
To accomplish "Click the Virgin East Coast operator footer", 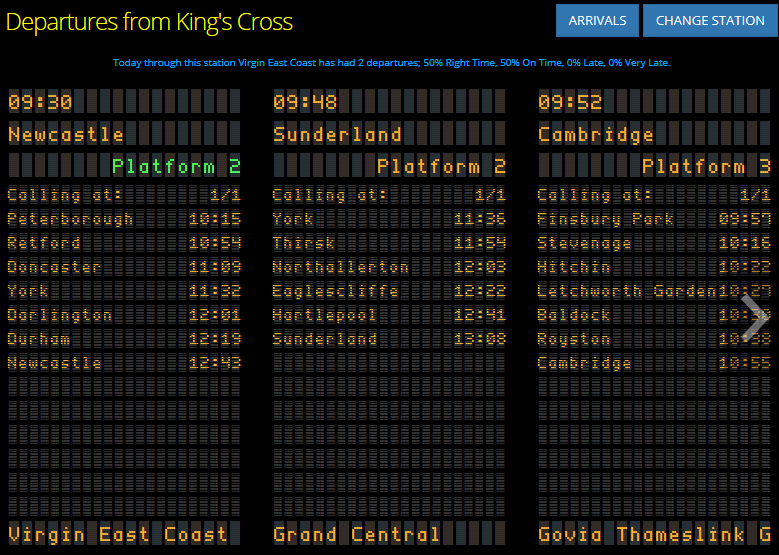I will [x=118, y=534].
